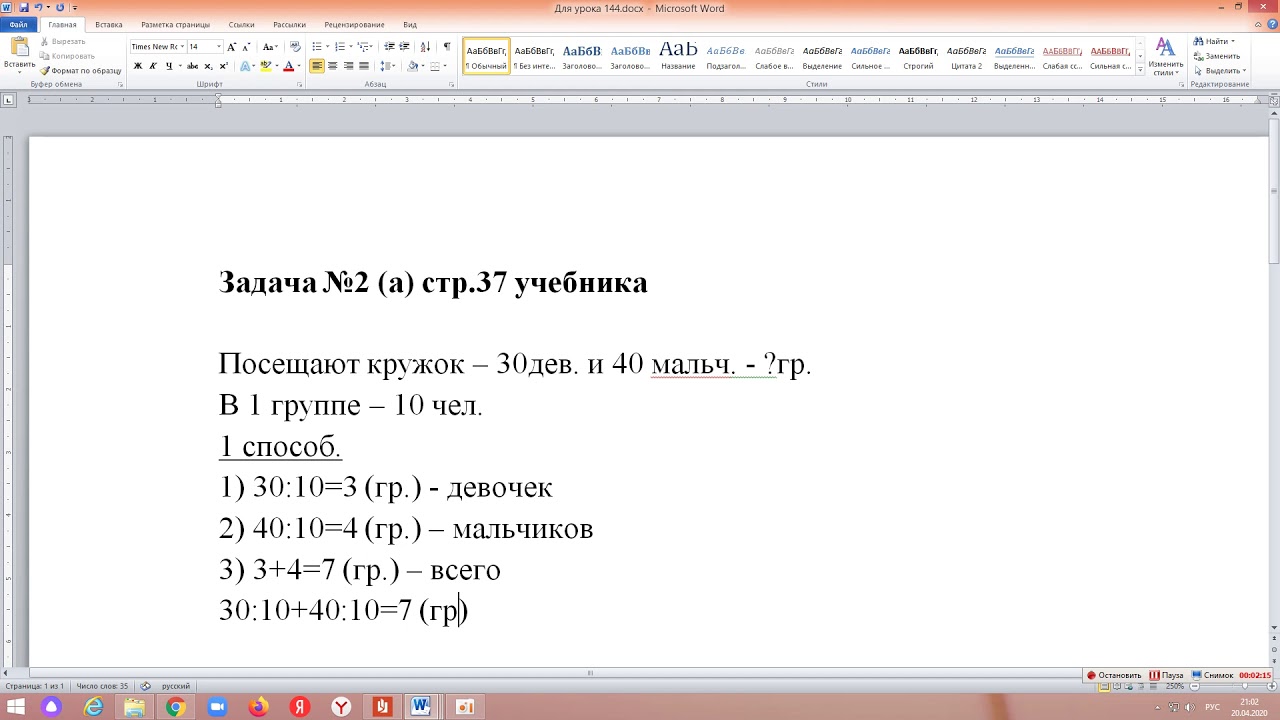Decrease font size with shrink font icon

[246, 47]
